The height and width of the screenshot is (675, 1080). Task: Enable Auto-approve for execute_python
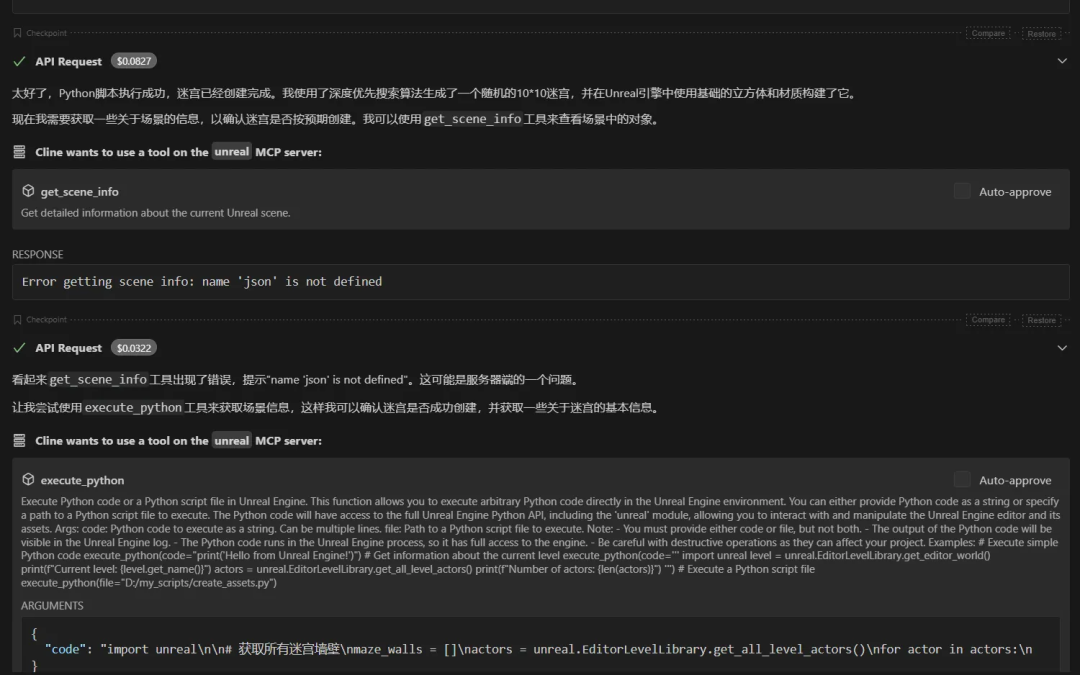pyautogui.click(x=962, y=479)
